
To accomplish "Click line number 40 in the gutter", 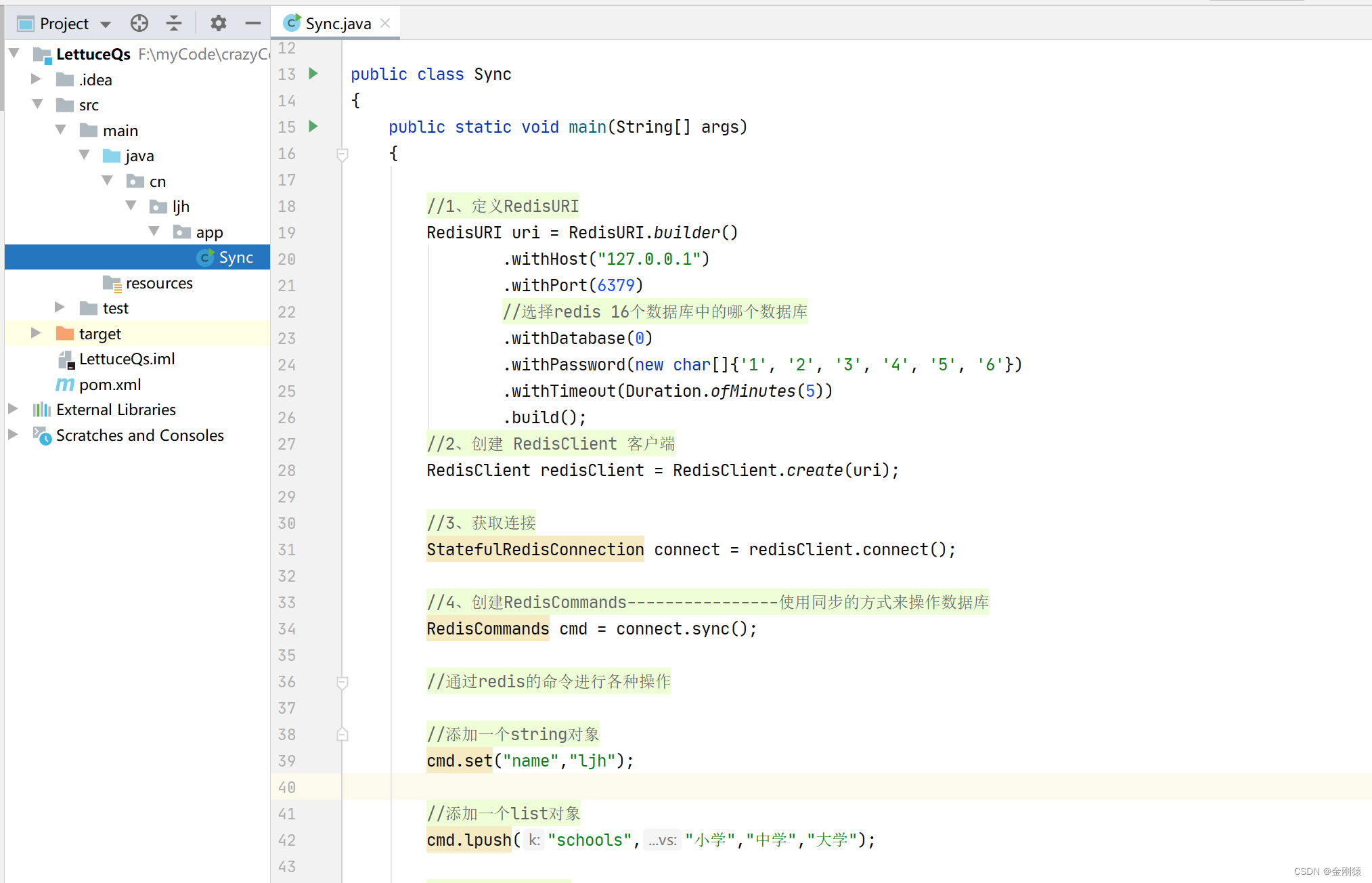I will pos(286,787).
